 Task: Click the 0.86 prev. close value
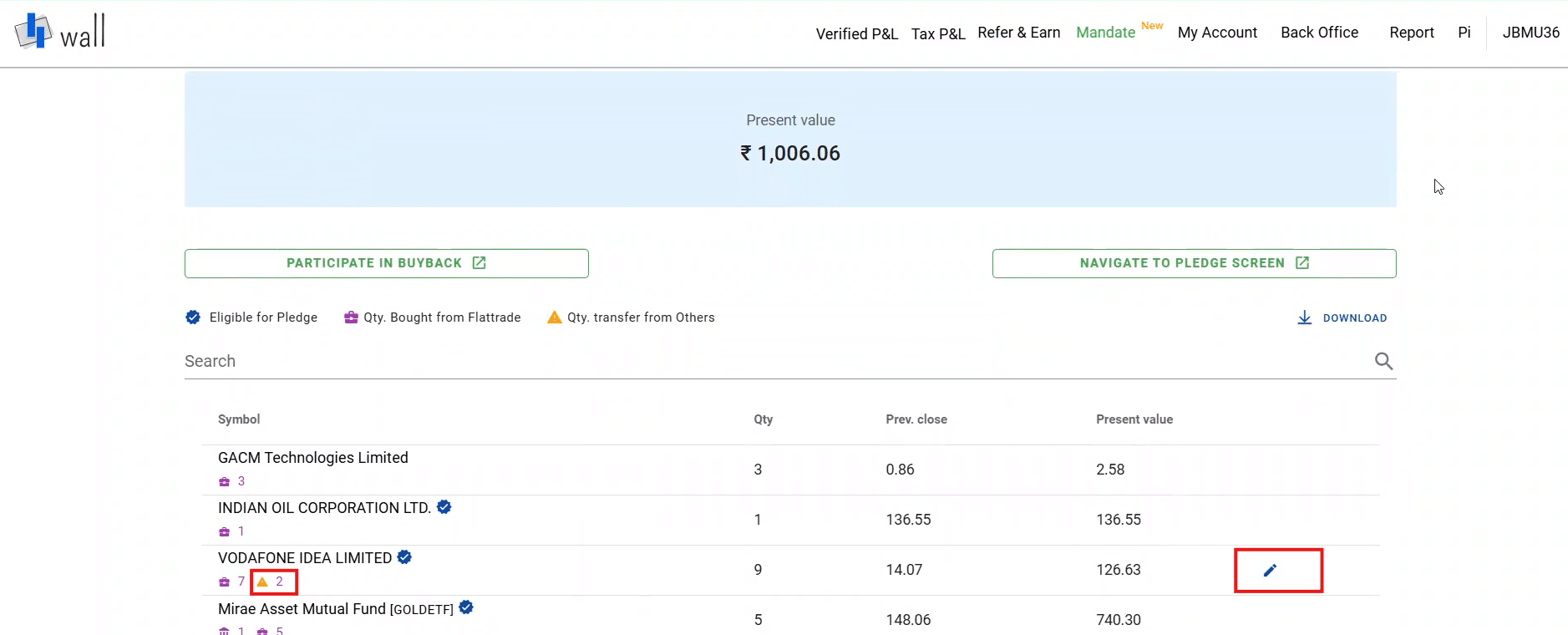(x=901, y=470)
